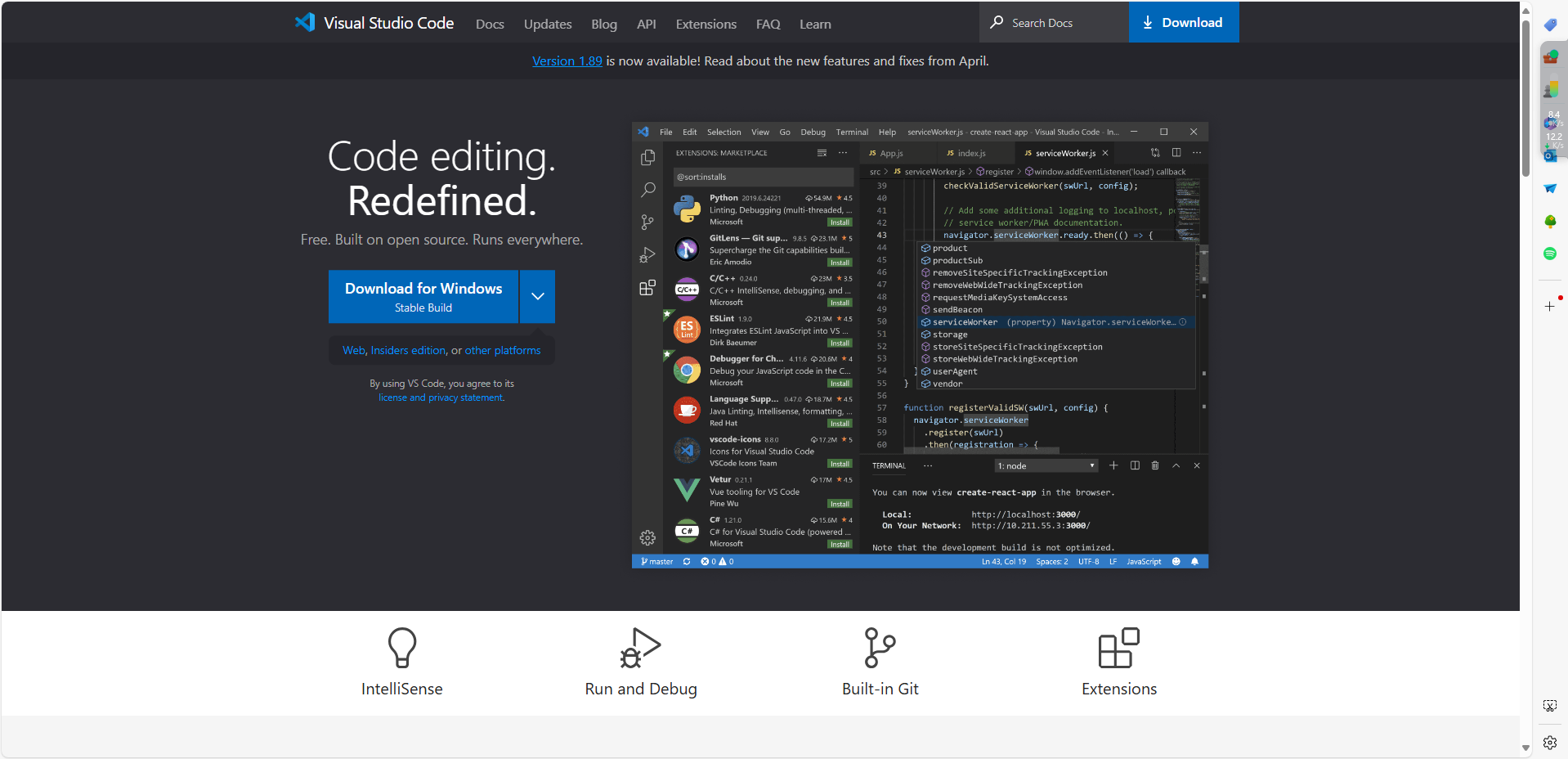Click the page vertical scrollbar thumb

click(x=1525, y=97)
